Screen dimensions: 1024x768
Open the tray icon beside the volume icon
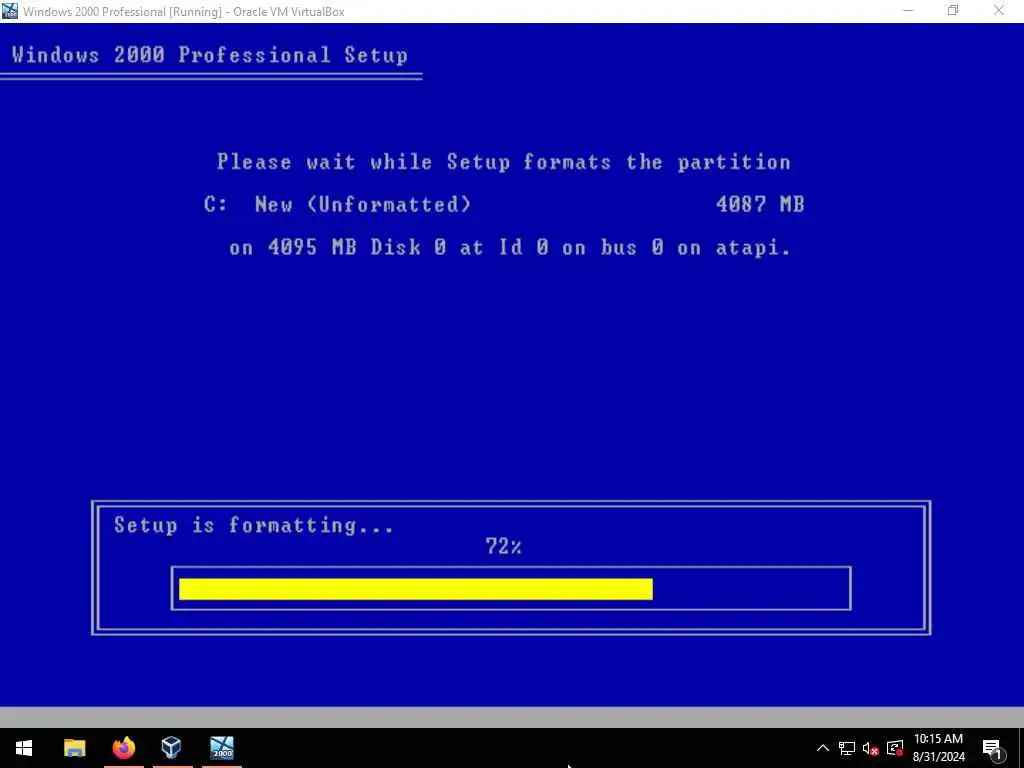[895, 748]
